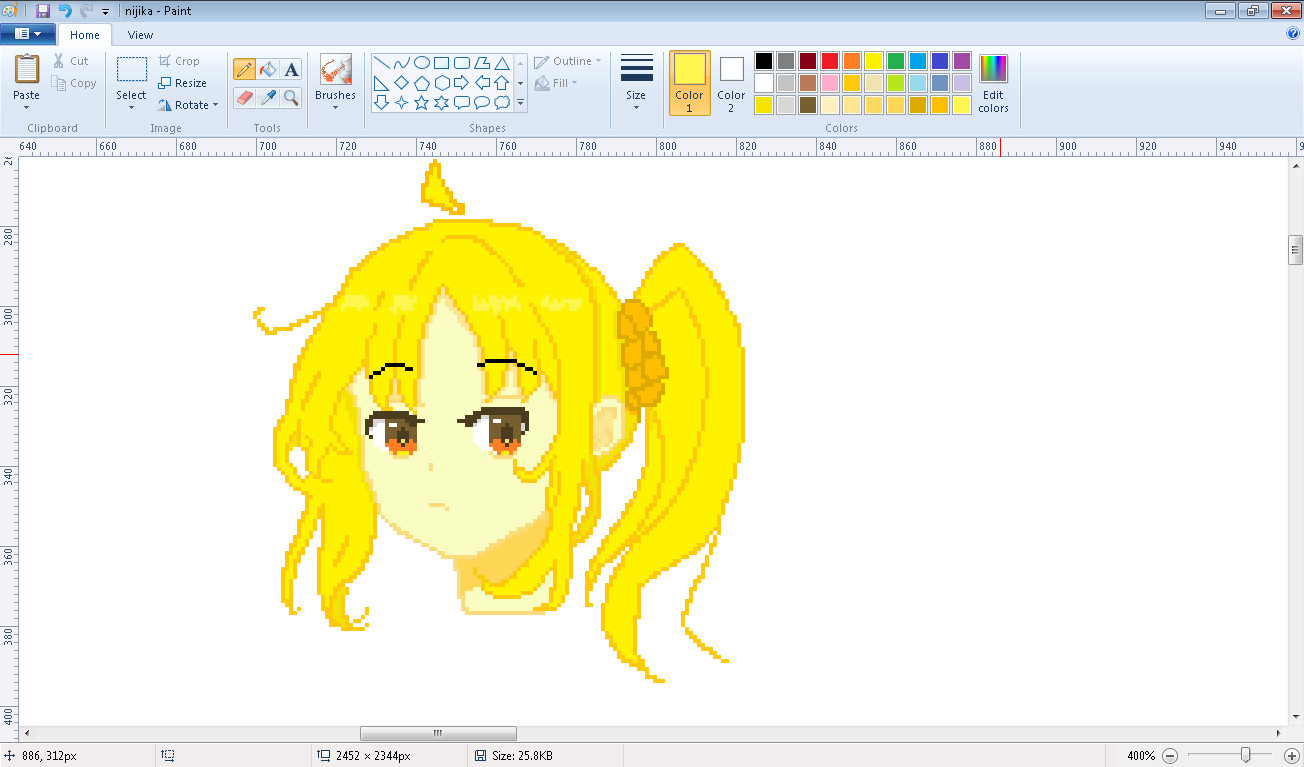
Task: Click the Paste clipboard button
Action: coord(27,70)
